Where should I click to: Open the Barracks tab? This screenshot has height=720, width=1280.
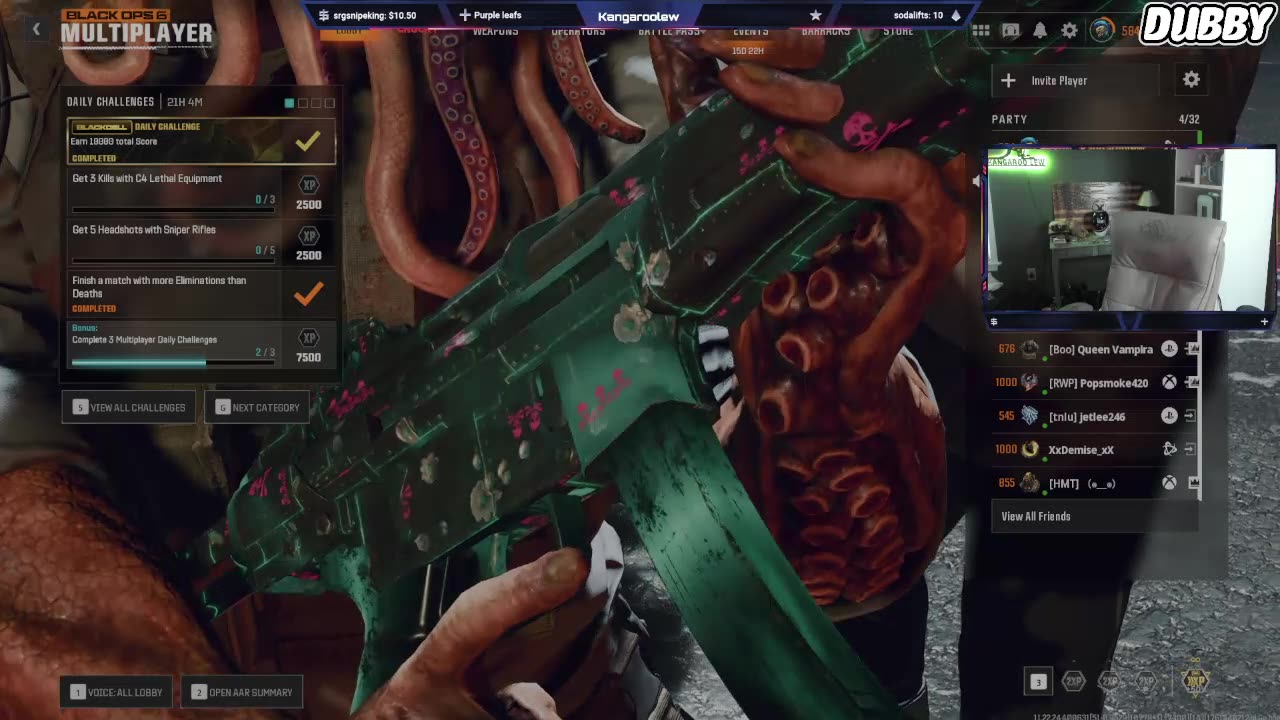click(x=826, y=31)
